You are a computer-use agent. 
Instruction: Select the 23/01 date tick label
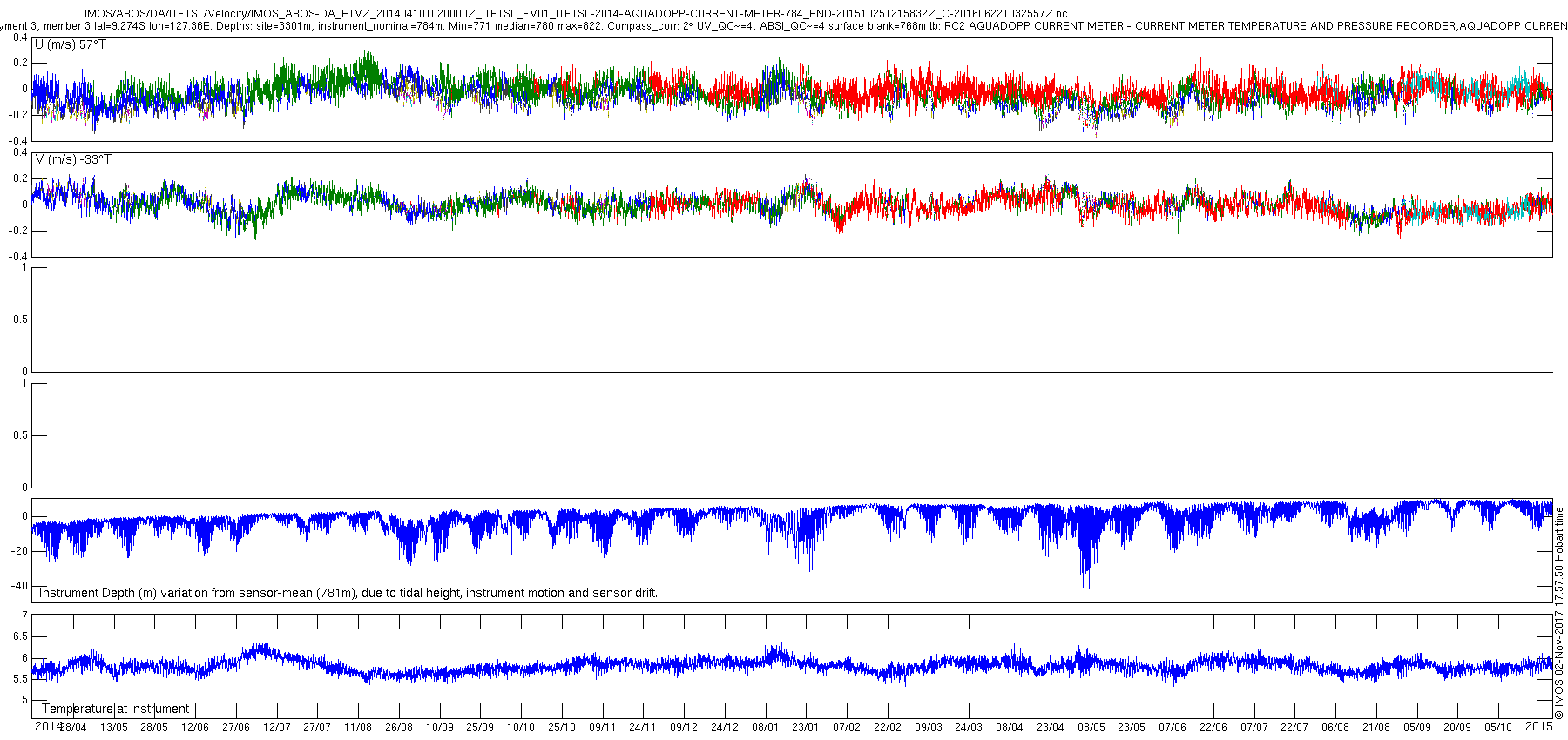[805, 728]
